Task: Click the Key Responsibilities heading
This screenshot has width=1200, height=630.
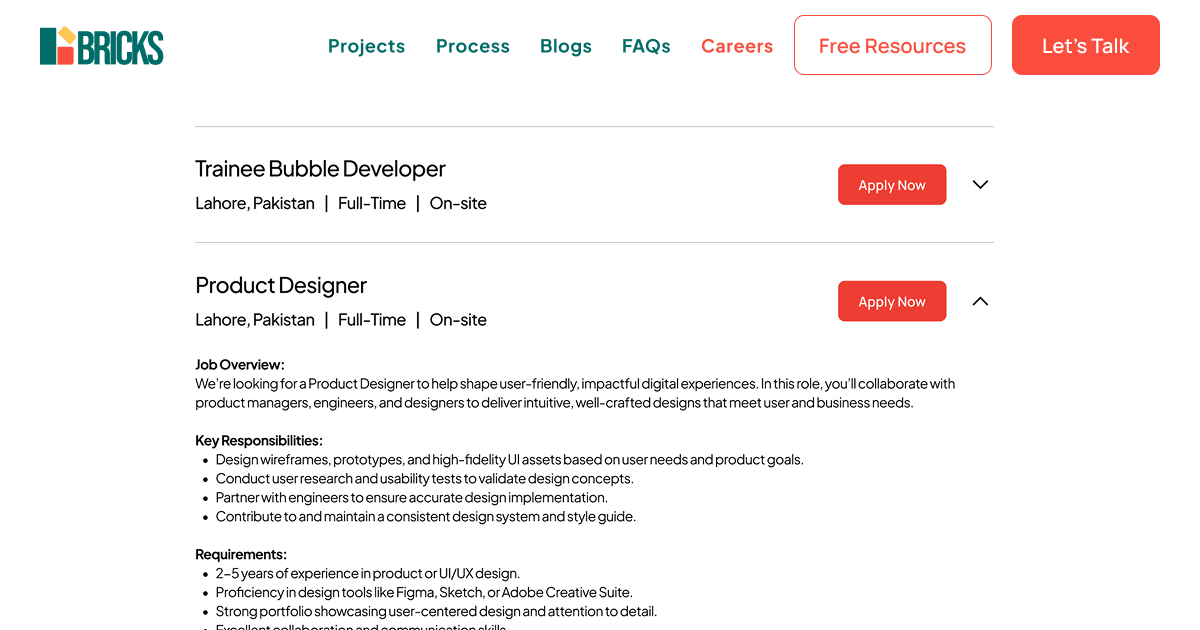Action: tap(259, 441)
